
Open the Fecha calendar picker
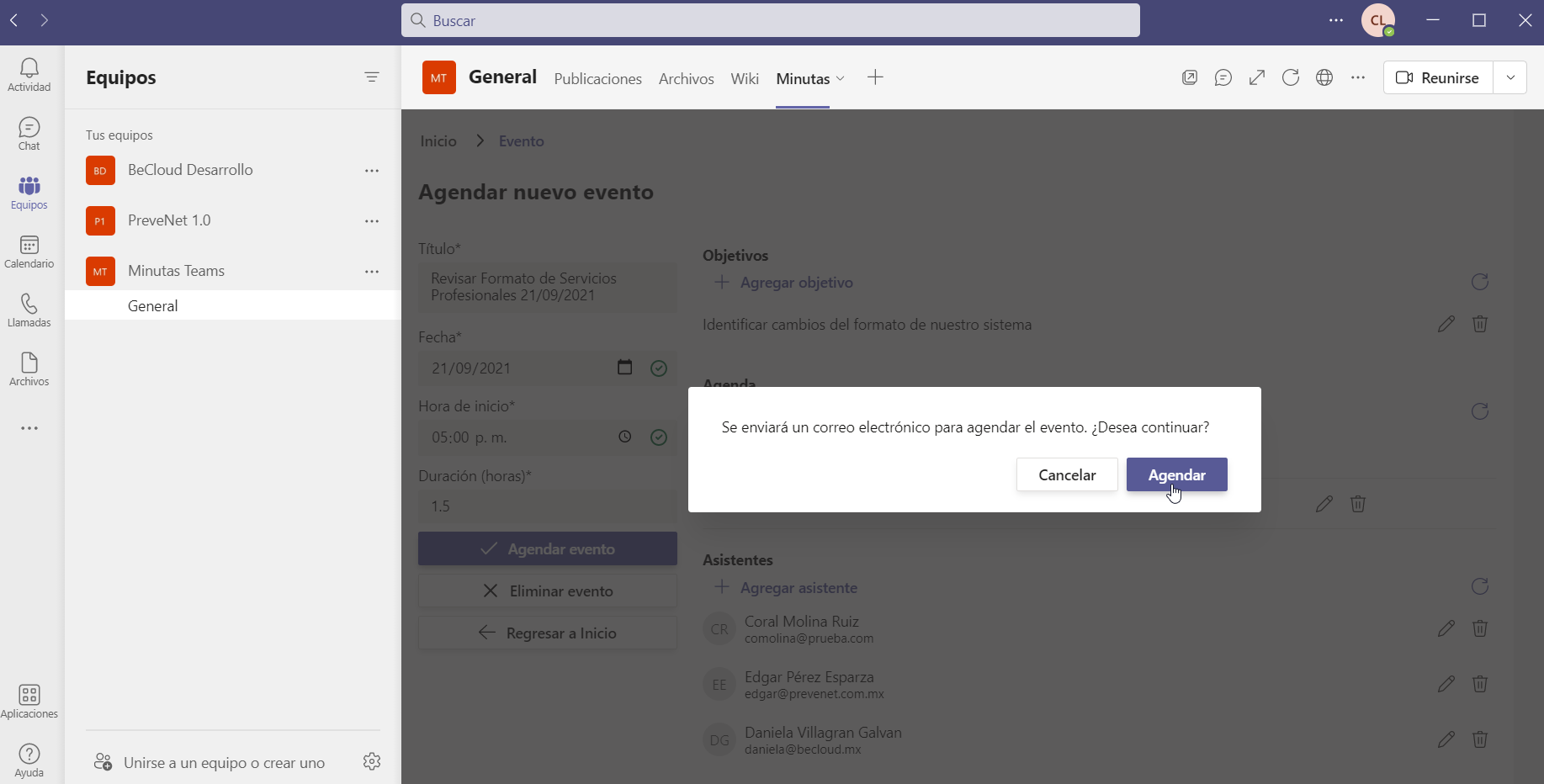point(624,367)
